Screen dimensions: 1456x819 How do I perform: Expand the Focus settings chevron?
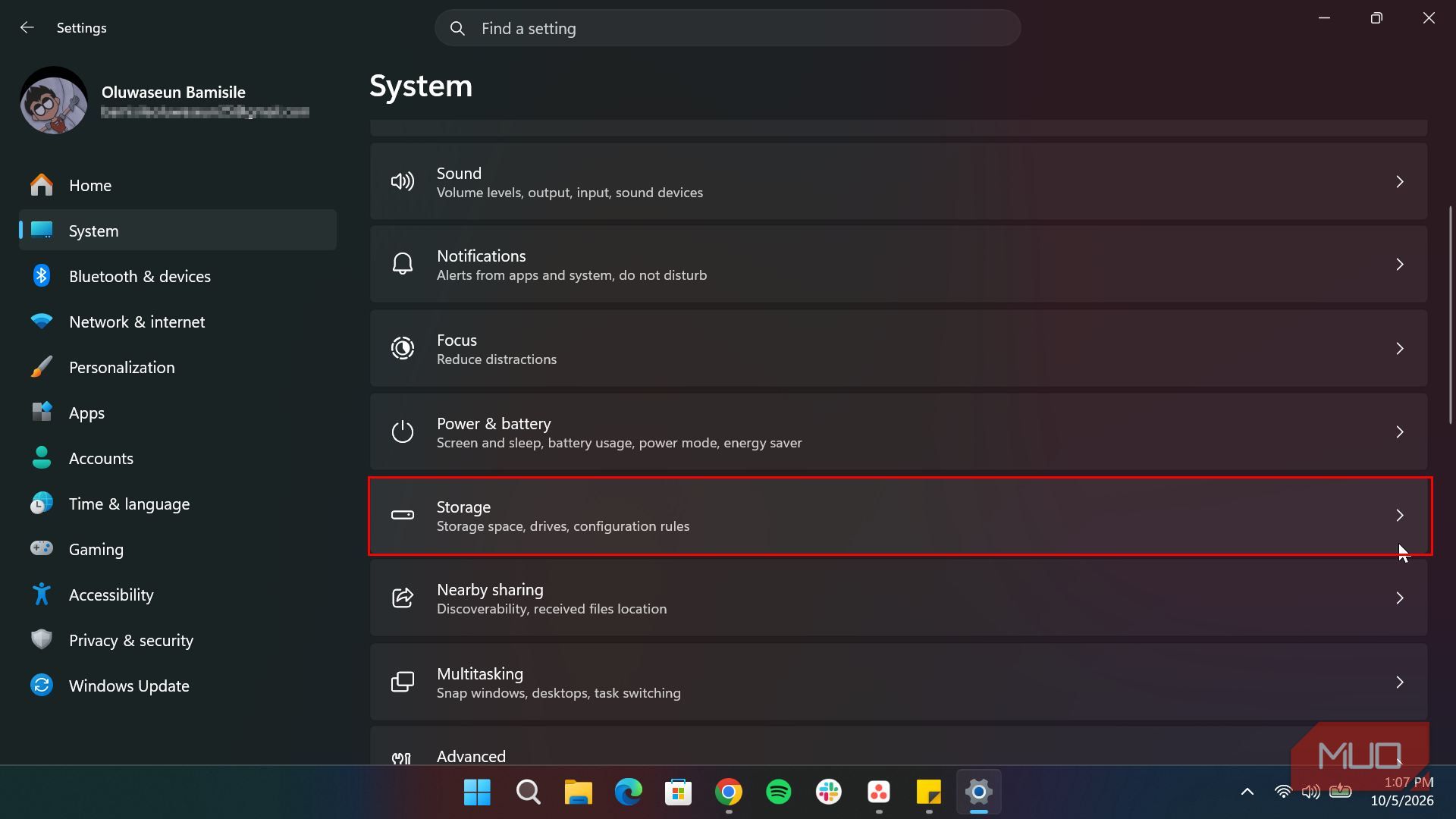pyautogui.click(x=1400, y=348)
